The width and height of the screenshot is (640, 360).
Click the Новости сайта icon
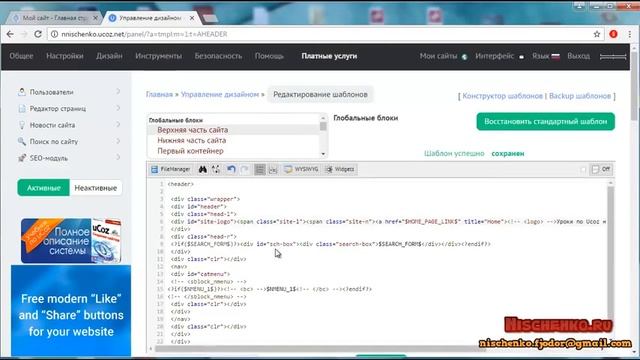(x=22, y=125)
